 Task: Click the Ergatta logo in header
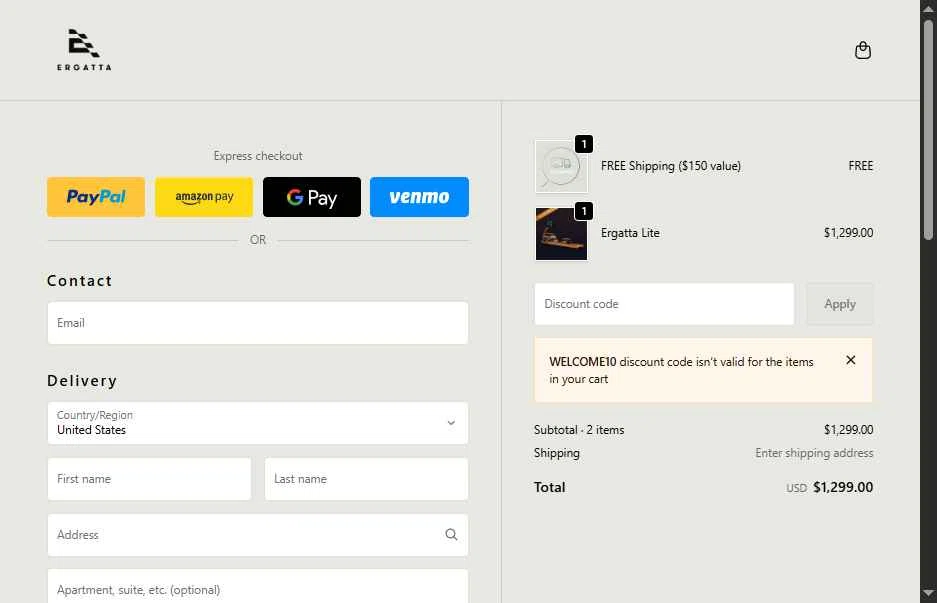(84, 50)
